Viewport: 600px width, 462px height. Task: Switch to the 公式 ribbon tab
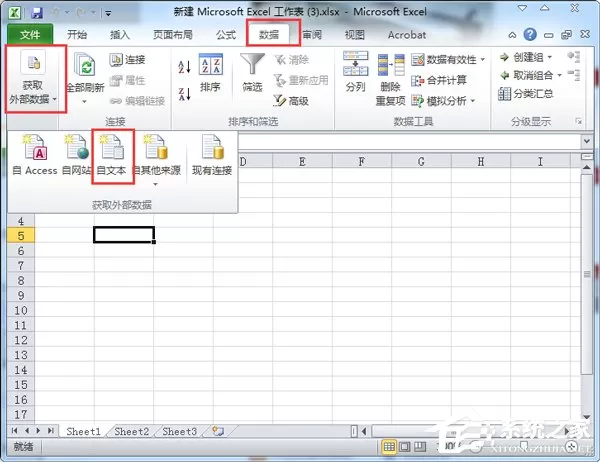[226, 35]
